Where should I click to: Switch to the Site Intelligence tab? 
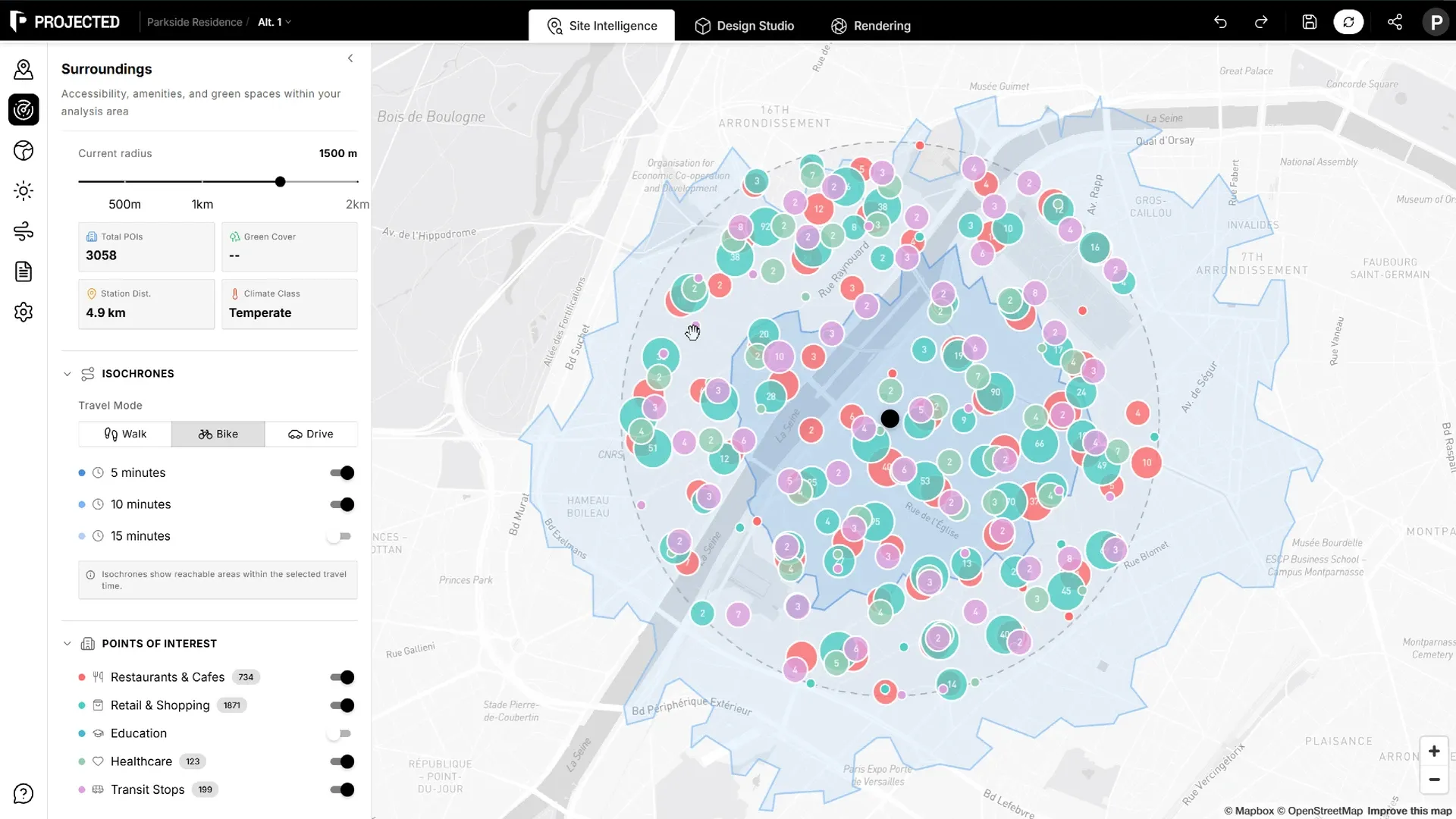(x=601, y=26)
